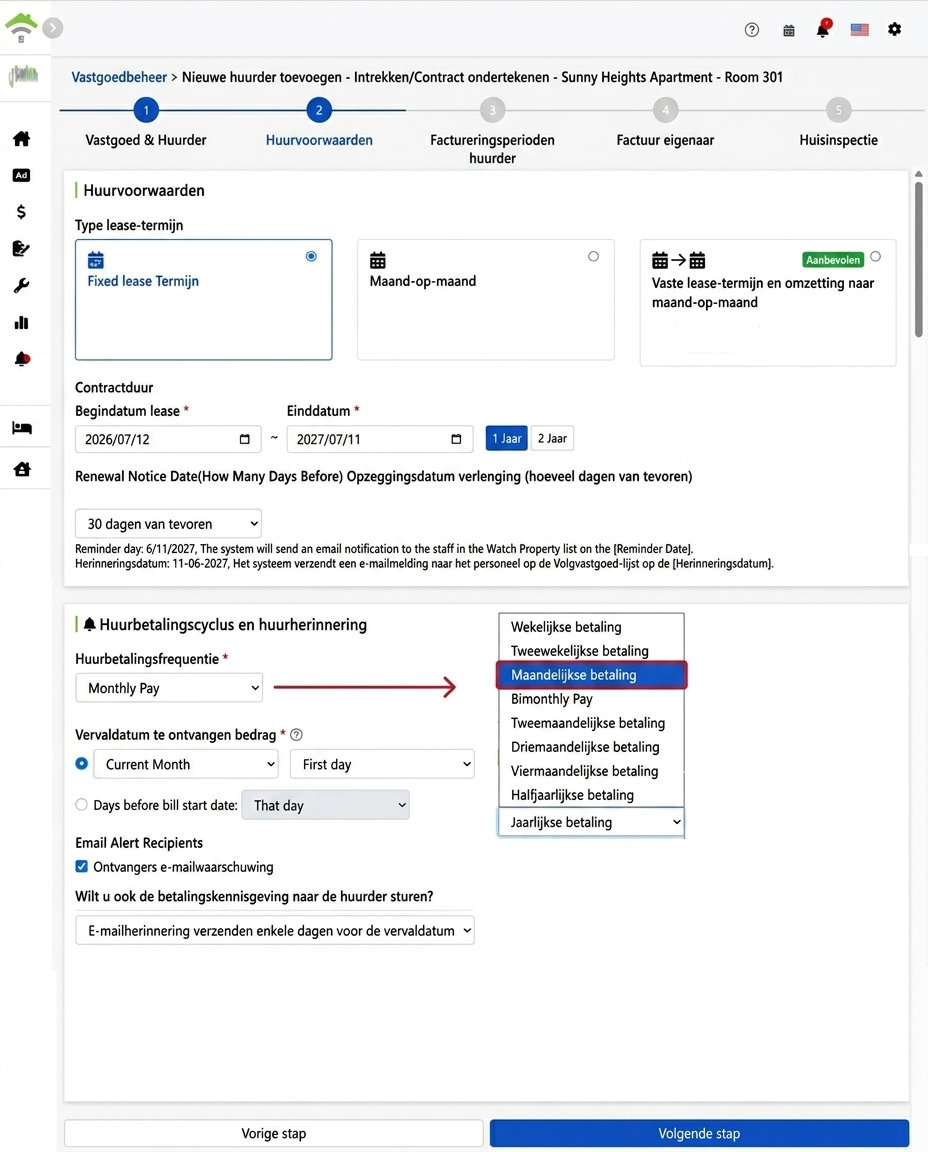This screenshot has height=1152, width=928.
Task: Click the page vertical scrollbar thumb
Action: (918, 259)
